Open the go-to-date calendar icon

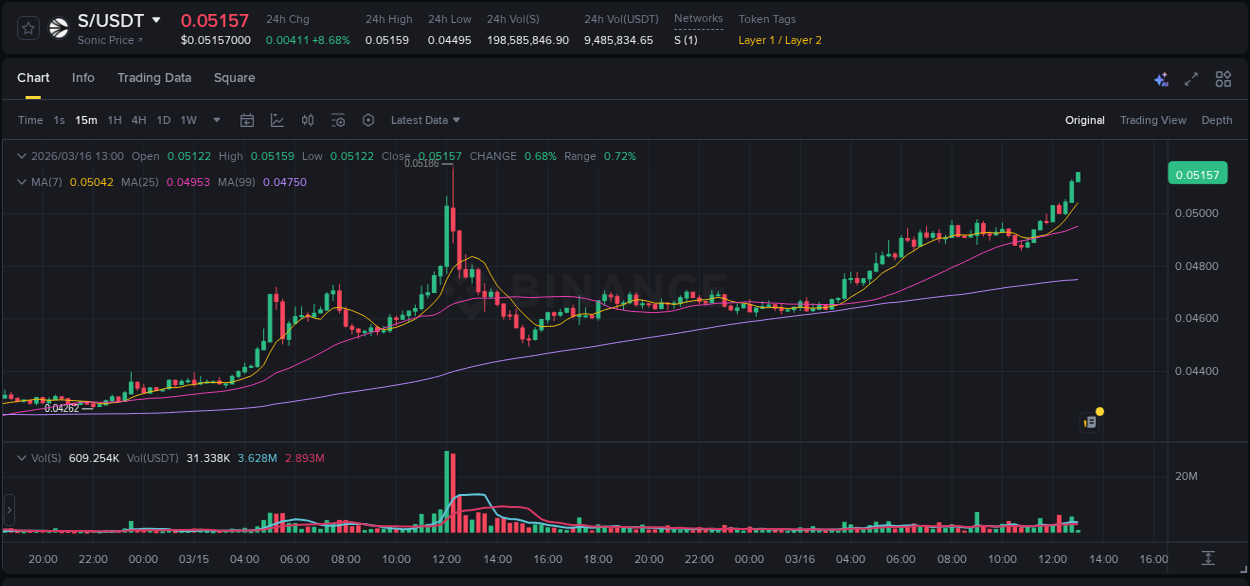[x=247, y=120]
